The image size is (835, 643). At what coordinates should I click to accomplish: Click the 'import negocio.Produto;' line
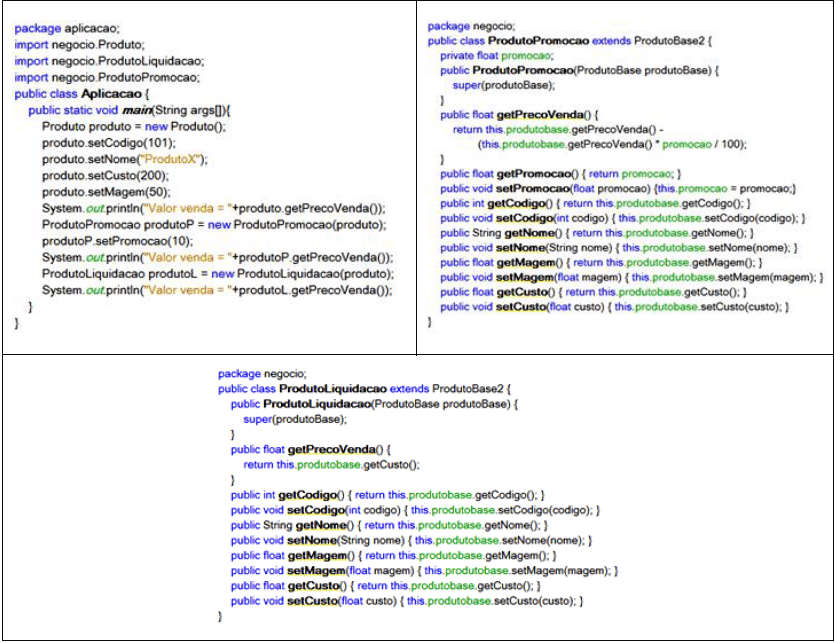click(x=79, y=45)
